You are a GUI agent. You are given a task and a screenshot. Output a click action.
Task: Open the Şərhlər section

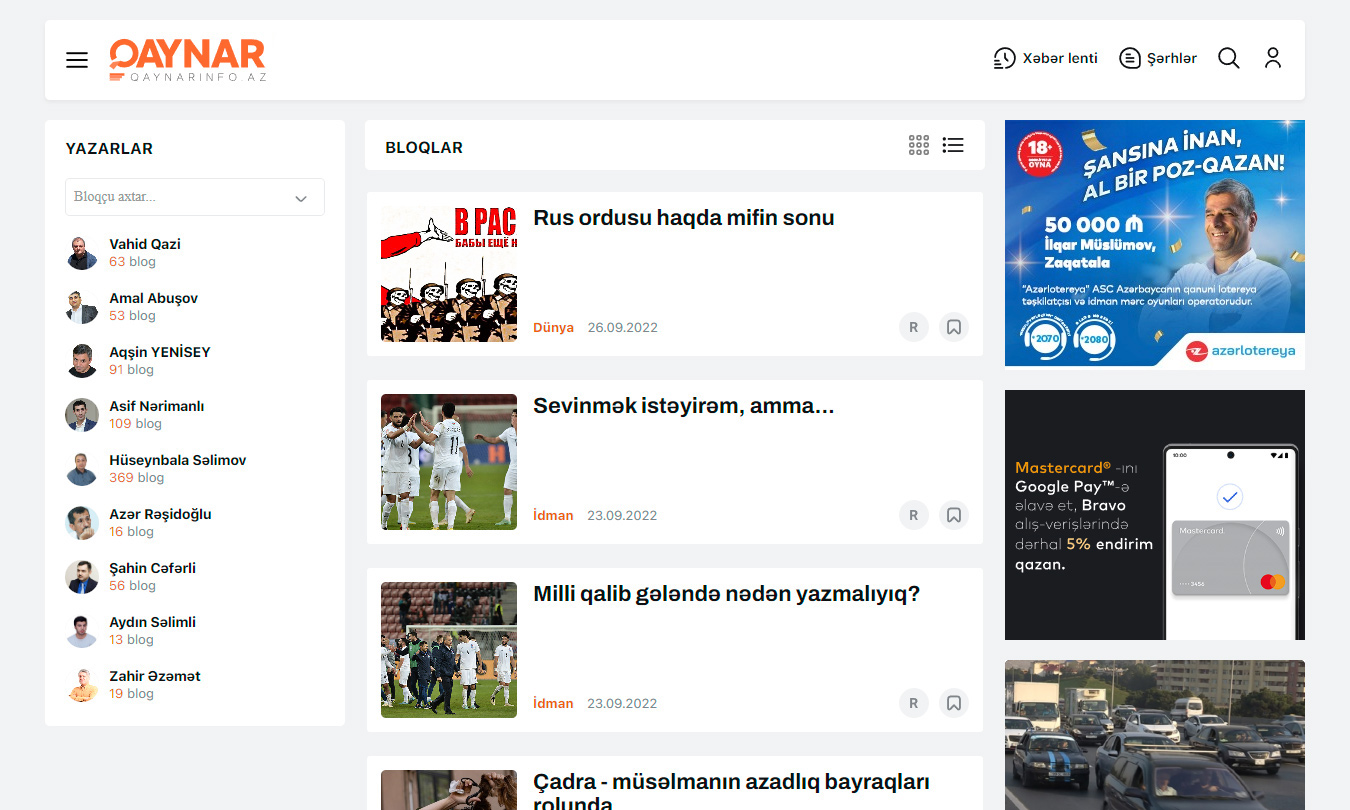point(1157,58)
